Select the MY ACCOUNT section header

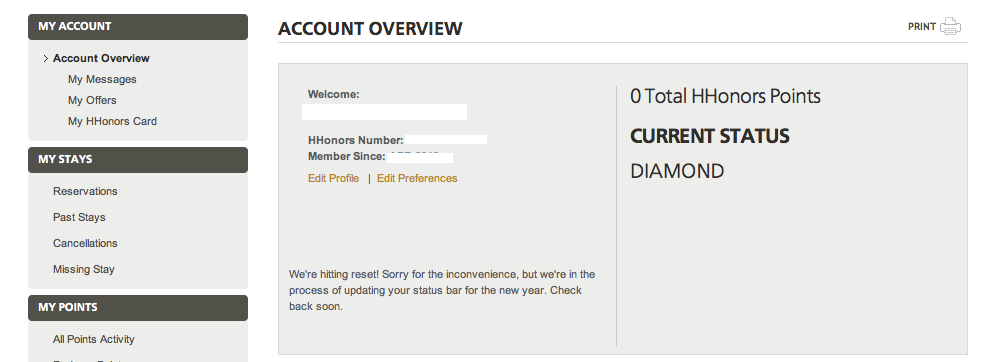138,27
